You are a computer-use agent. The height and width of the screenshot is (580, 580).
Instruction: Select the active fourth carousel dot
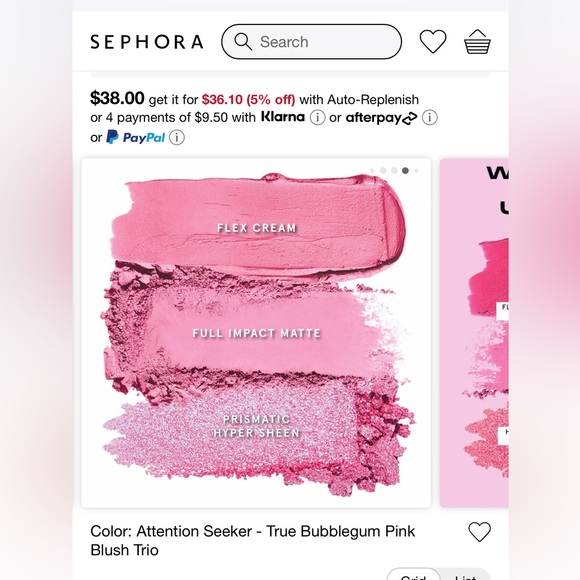[405, 171]
